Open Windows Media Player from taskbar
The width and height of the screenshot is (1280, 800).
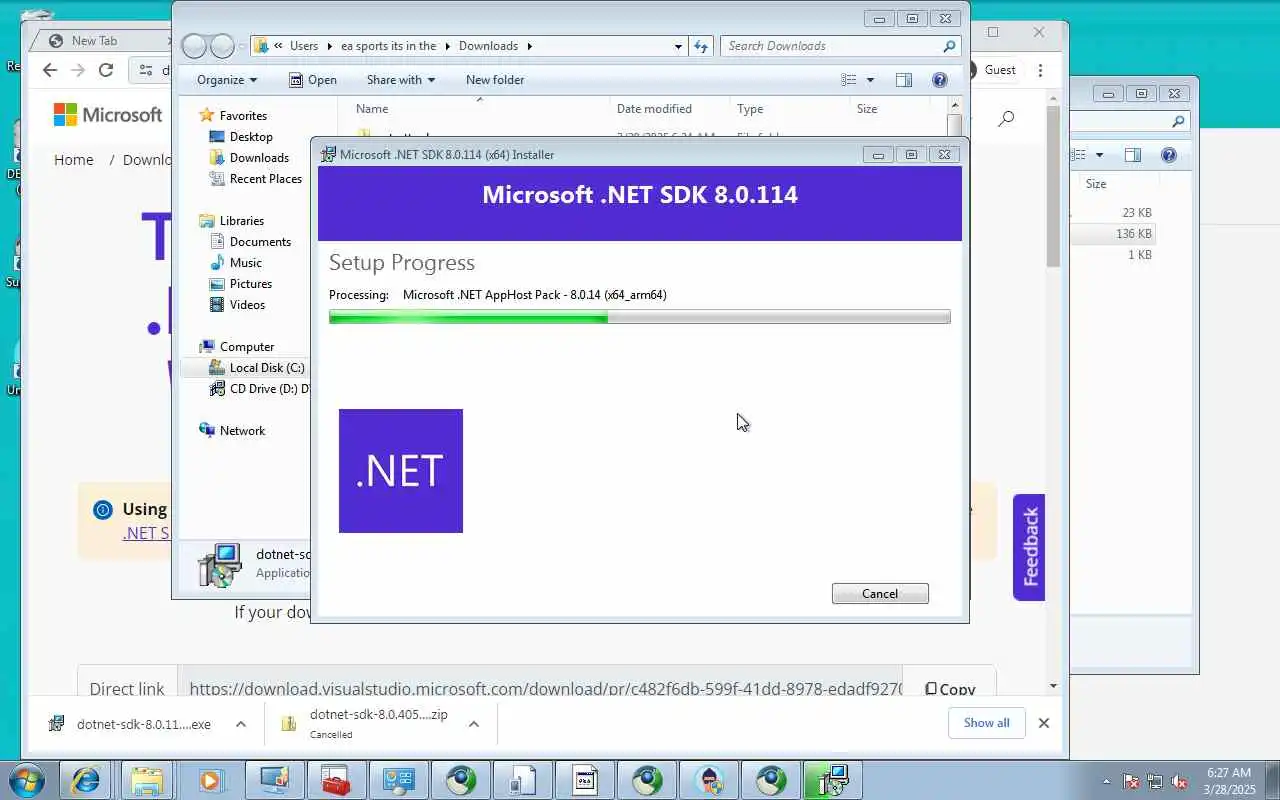pos(210,780)
